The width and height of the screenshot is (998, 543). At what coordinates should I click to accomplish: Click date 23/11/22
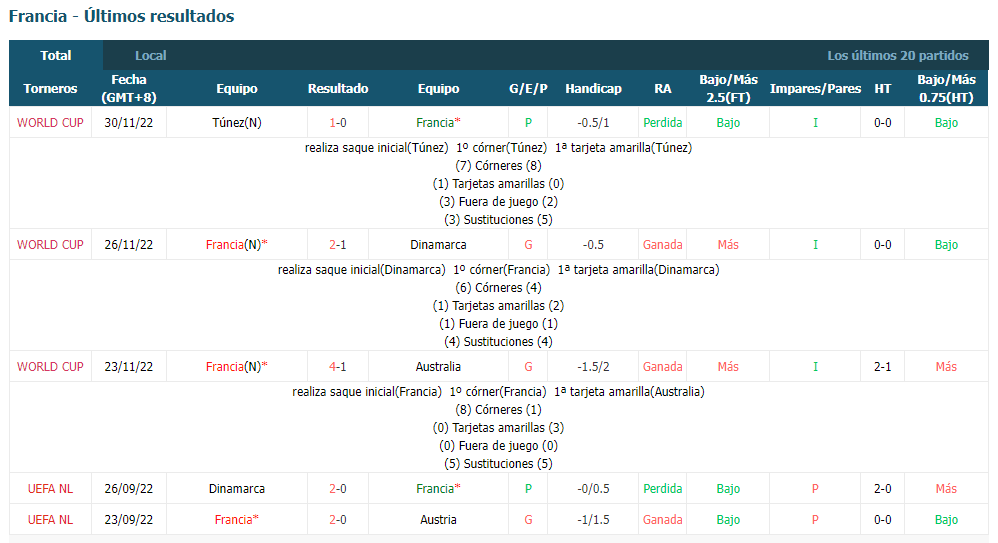(x=129, y=367)
